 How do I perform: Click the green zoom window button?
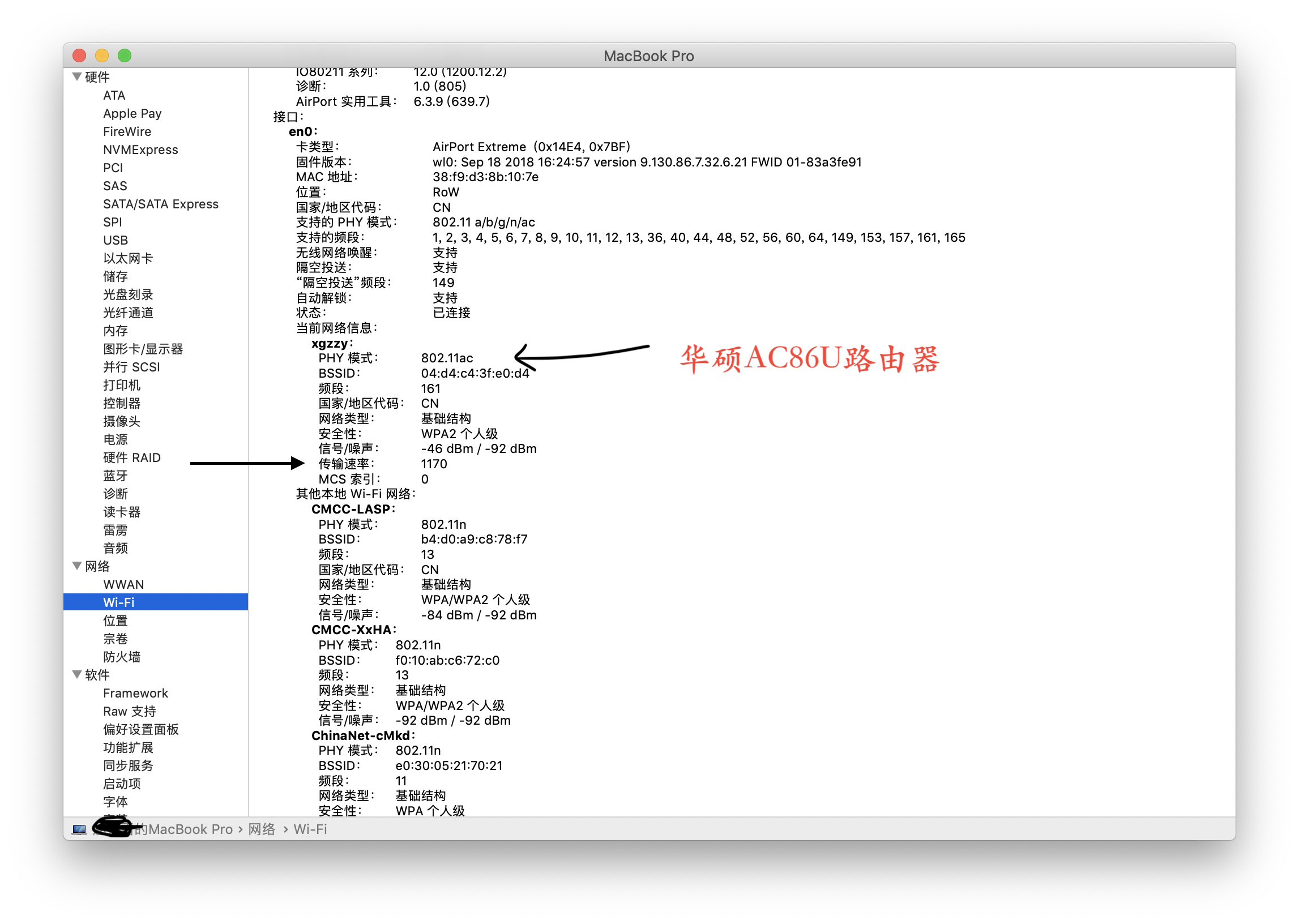pyautogui.click(x=125, y=55)
